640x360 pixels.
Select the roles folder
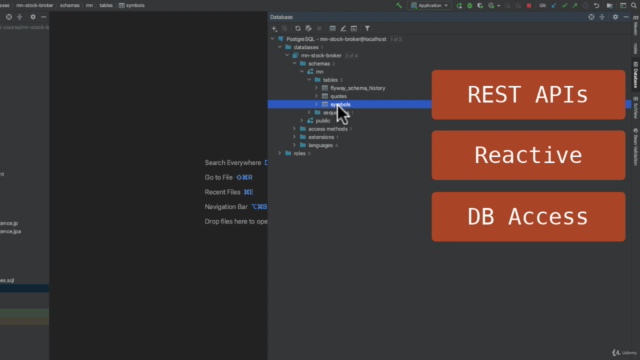point(300,153)
